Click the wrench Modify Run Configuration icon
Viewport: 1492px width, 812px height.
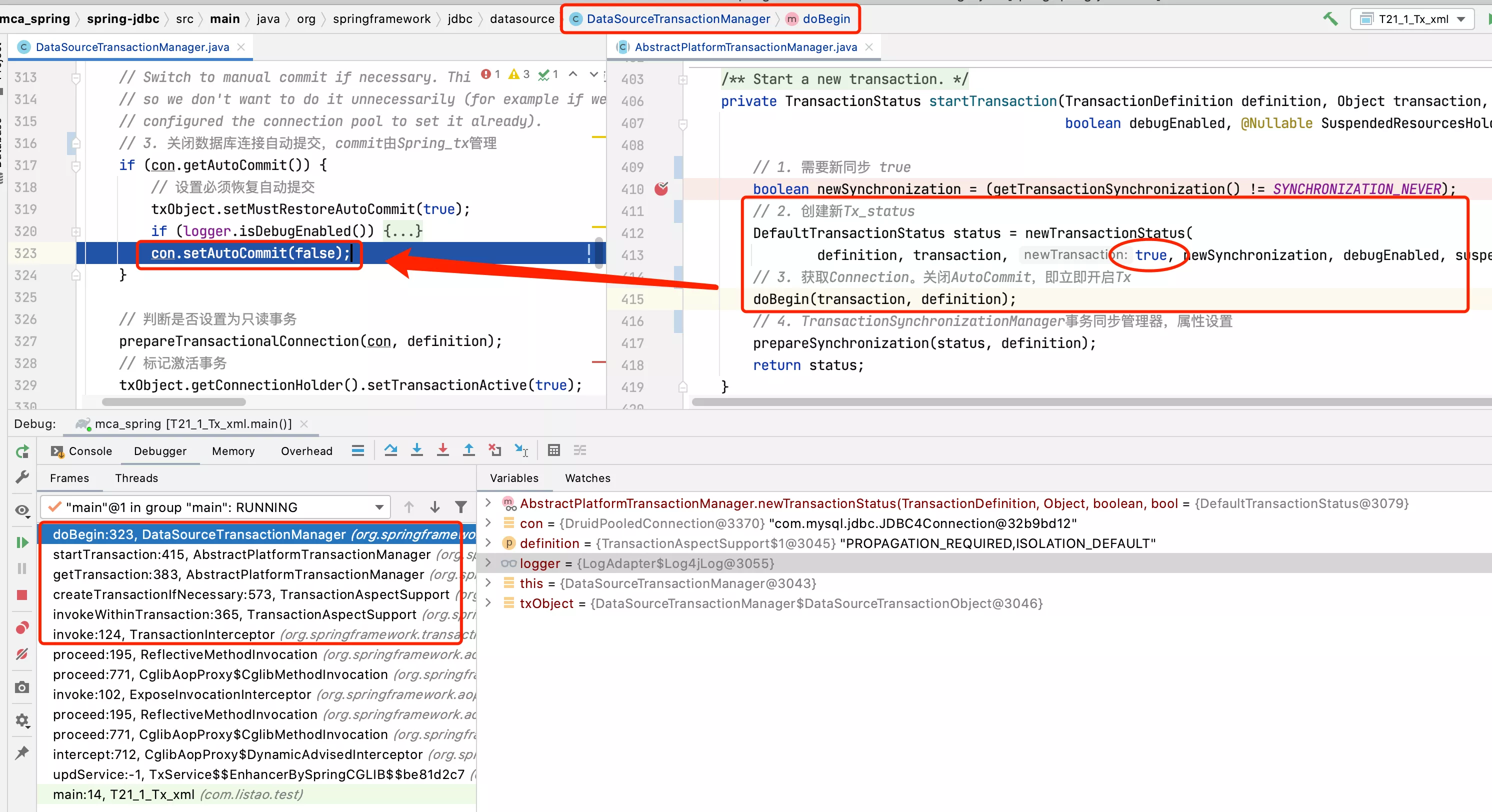point(22,477)
